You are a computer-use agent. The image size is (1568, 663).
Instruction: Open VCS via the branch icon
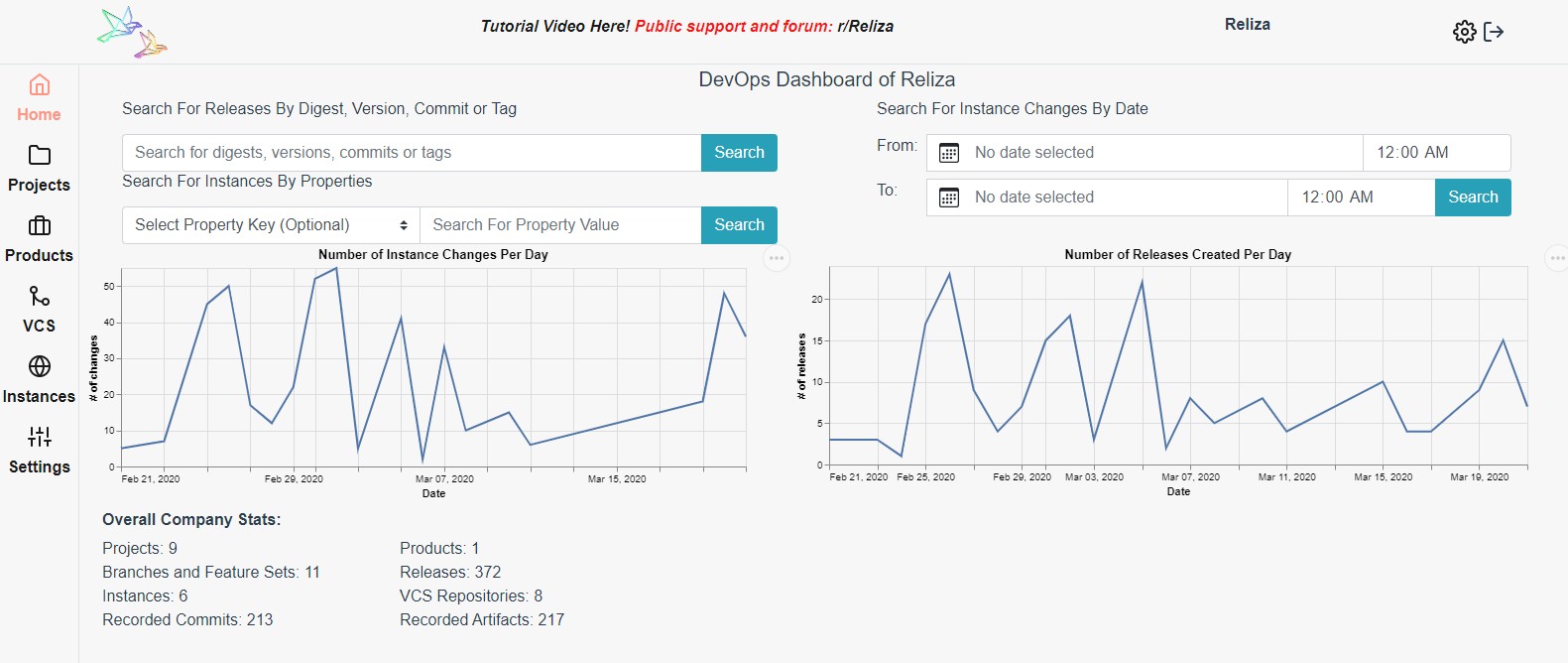tap(40, 297)
